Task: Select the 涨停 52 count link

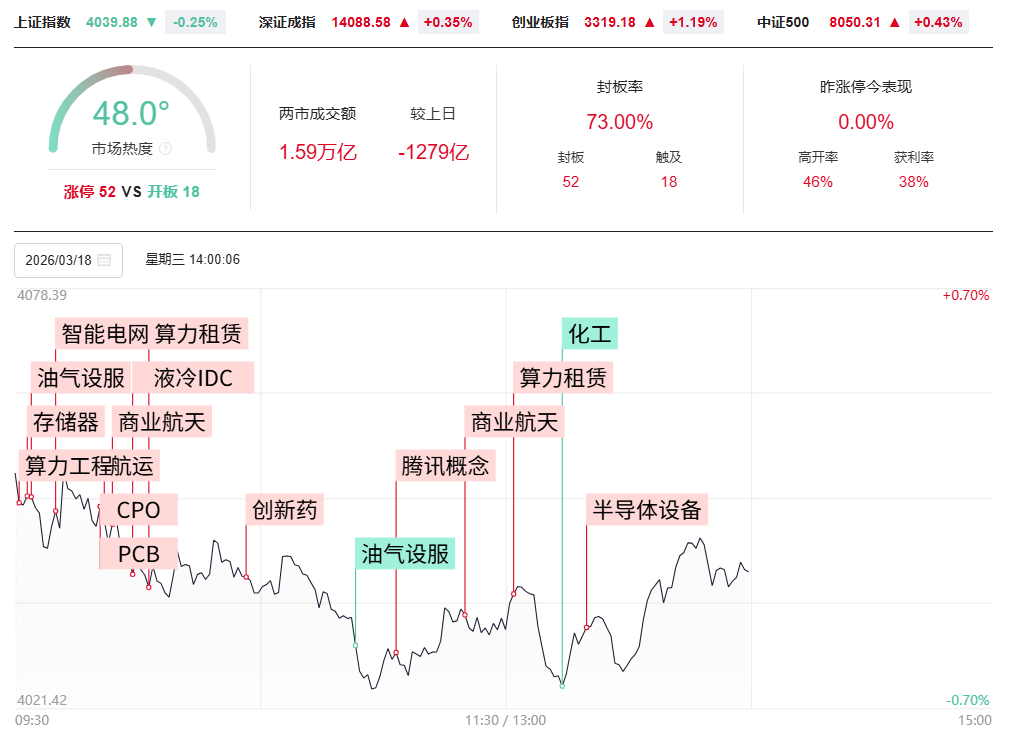Action: tap(90, 192)
